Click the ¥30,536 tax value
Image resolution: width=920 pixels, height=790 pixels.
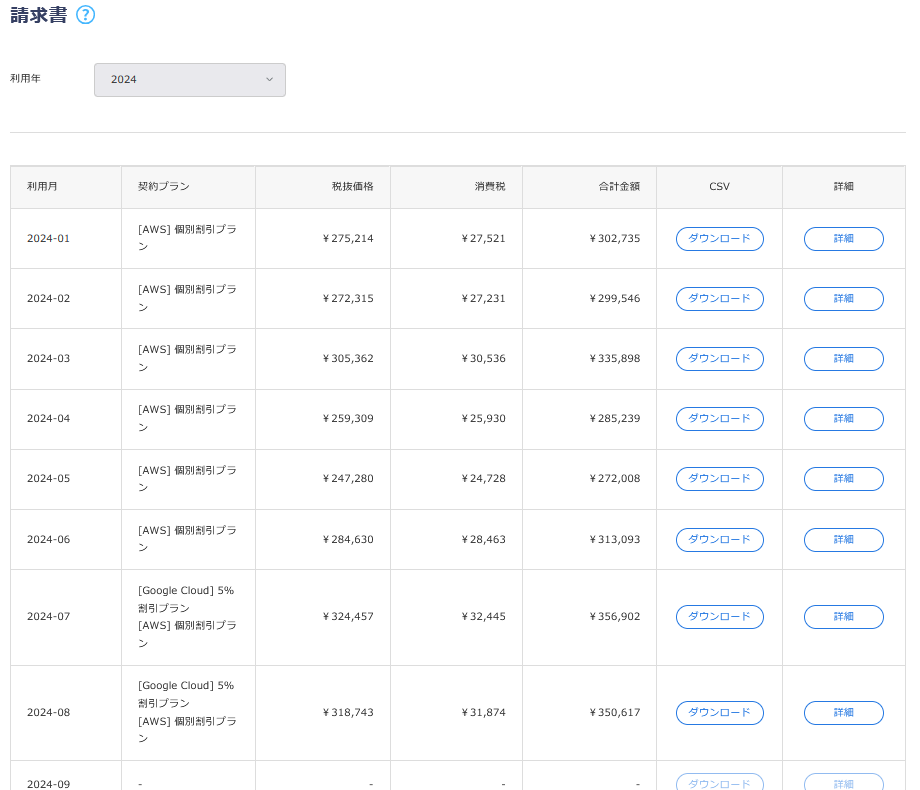tap(483, 358)
